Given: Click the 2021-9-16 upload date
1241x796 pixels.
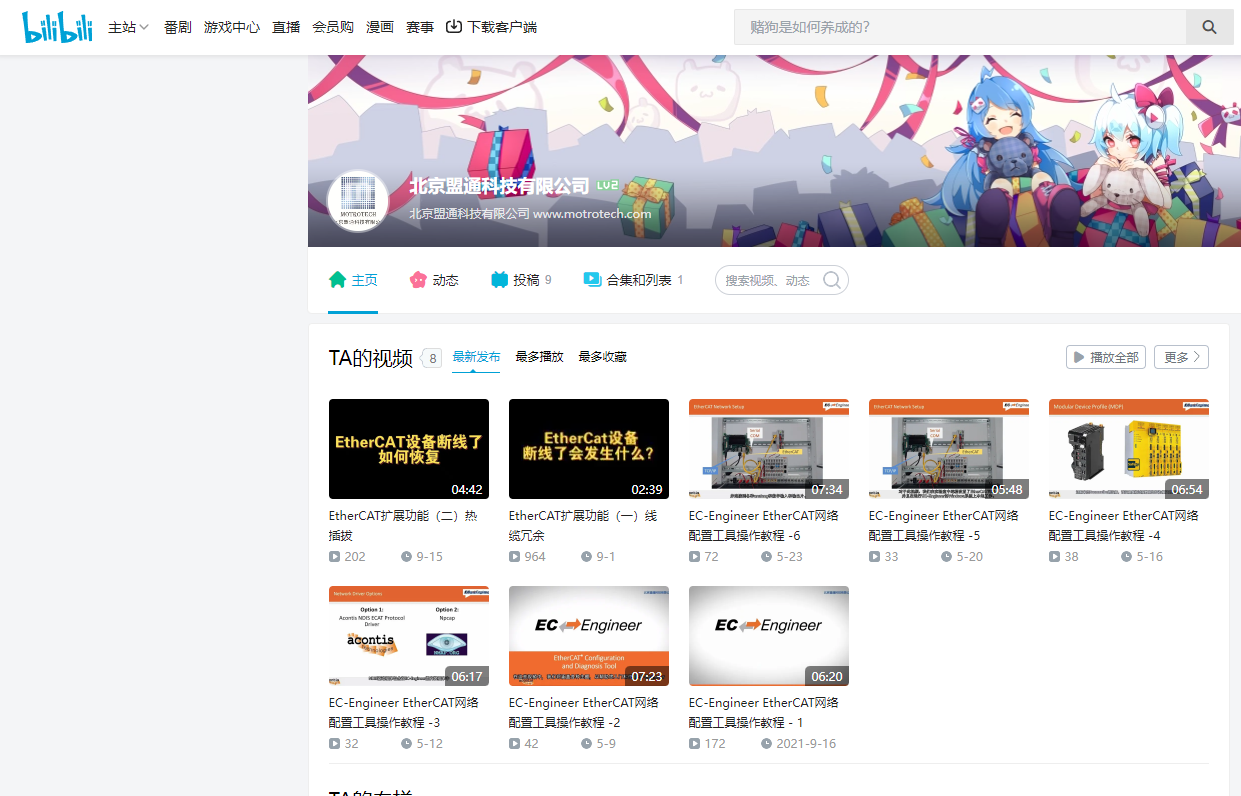Looking at the screenshot, I should [x=806, y=744].
